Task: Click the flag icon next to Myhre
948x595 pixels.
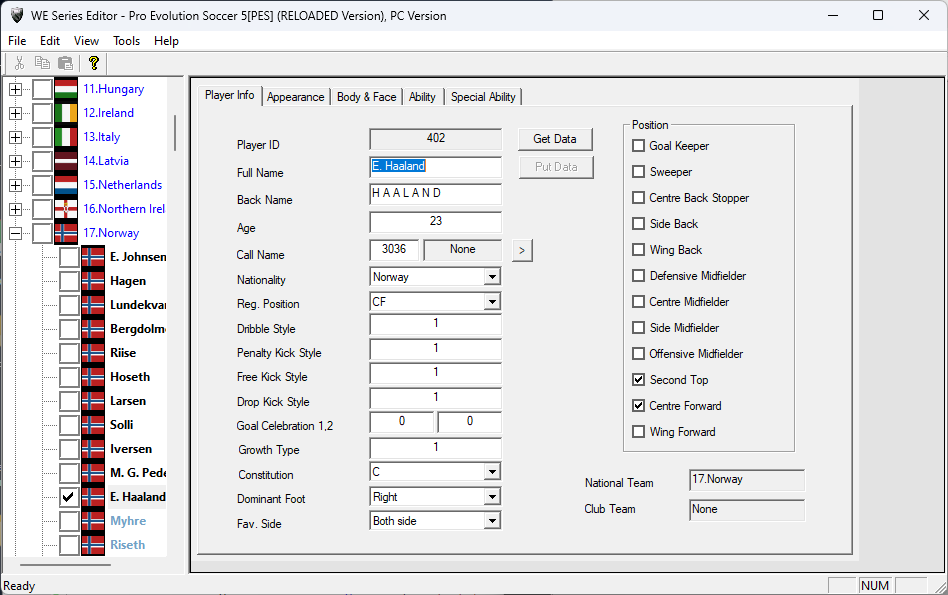Action: (x=93, y=521)
